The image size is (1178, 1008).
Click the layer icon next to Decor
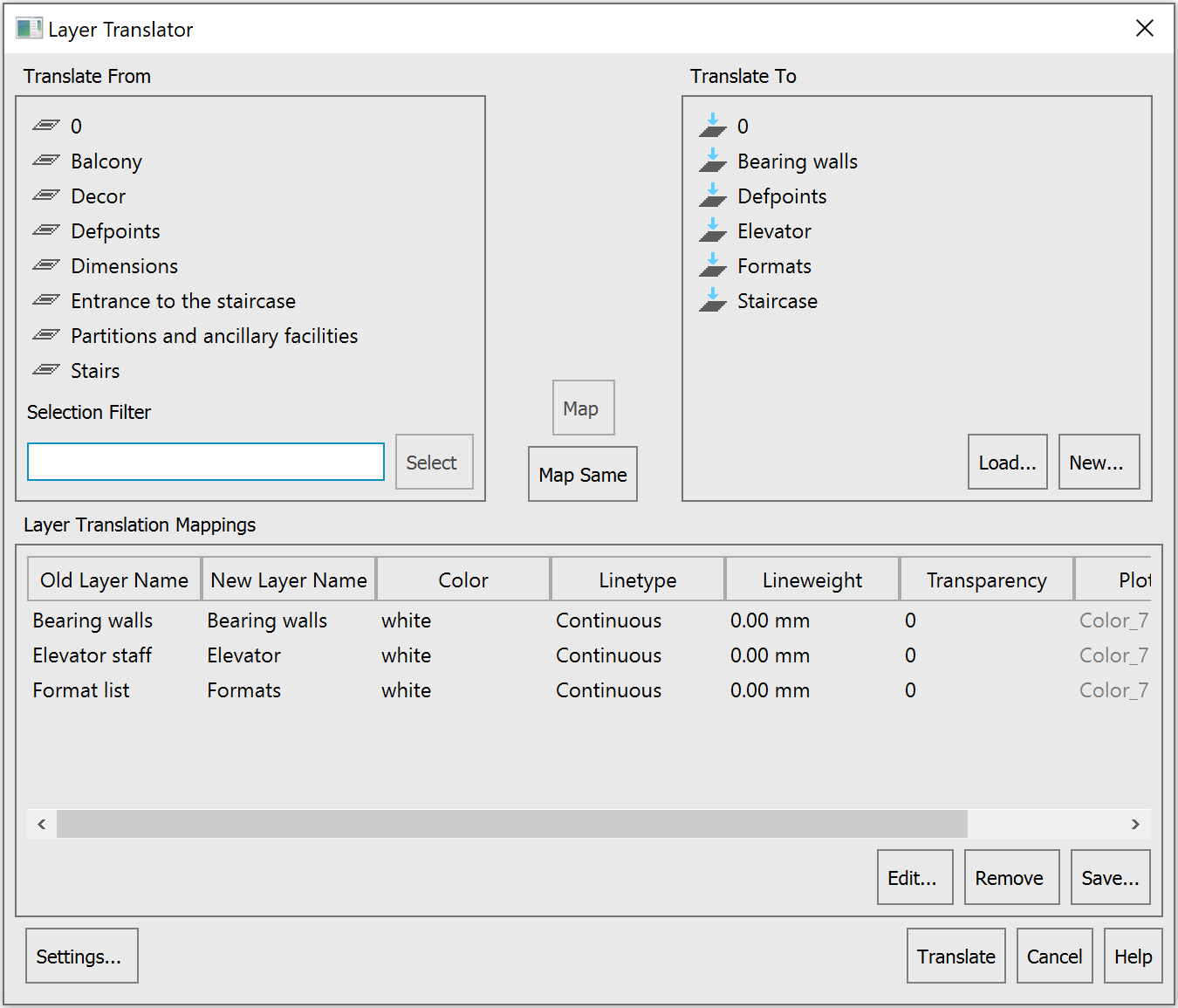(46, 195)
